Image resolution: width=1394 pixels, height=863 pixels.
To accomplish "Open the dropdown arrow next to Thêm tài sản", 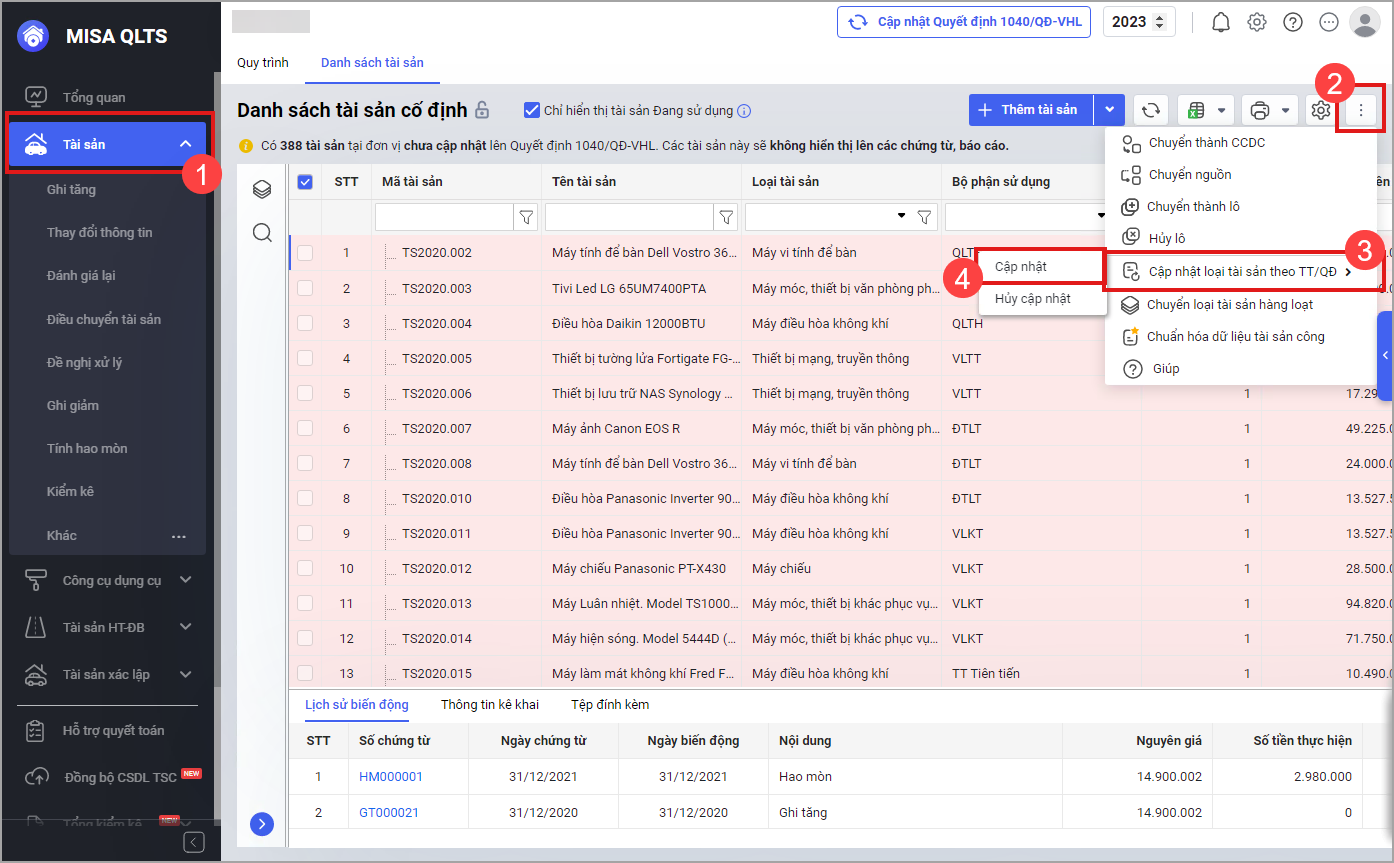I will point(1109,110).
